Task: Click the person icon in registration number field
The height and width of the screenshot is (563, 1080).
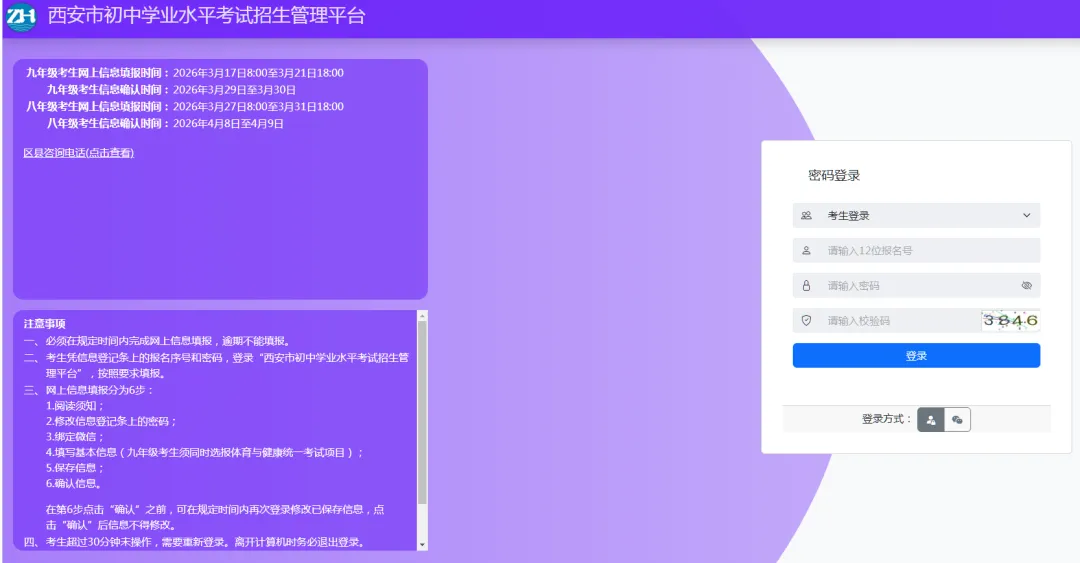Action: (806, 251)
